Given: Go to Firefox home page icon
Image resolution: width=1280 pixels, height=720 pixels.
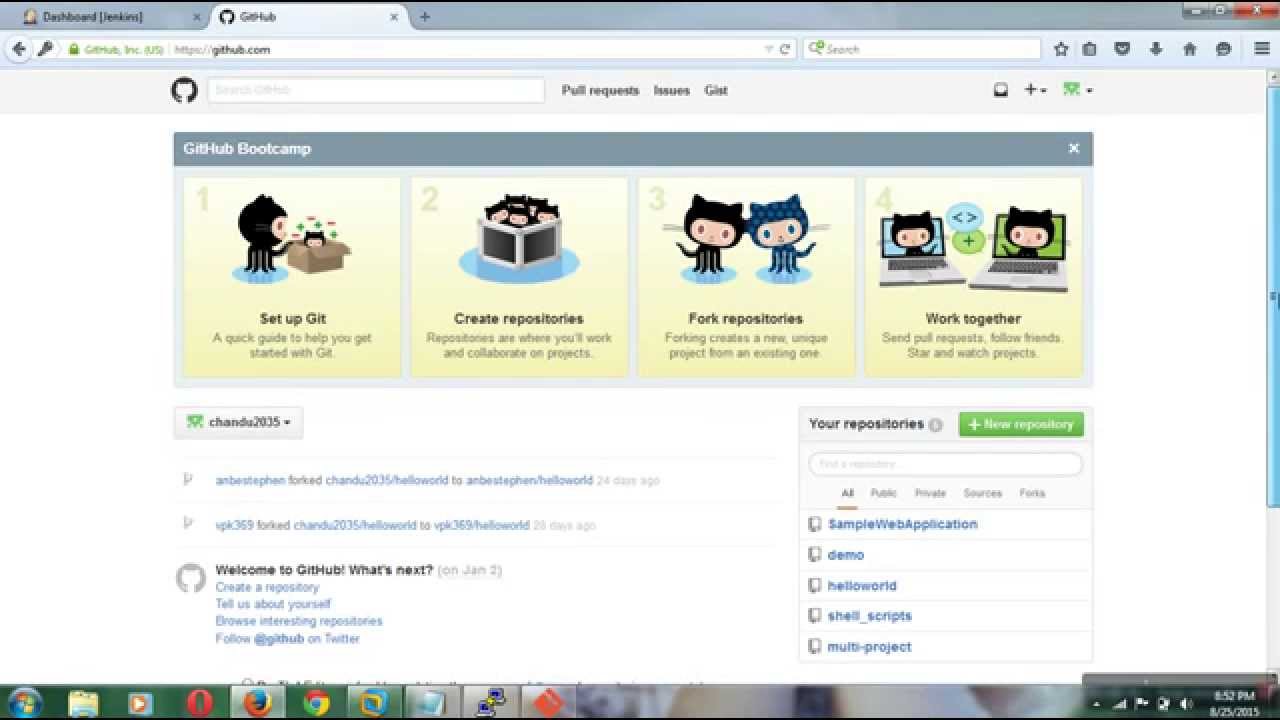Looking at the screenshot, I should (1190, 49).
